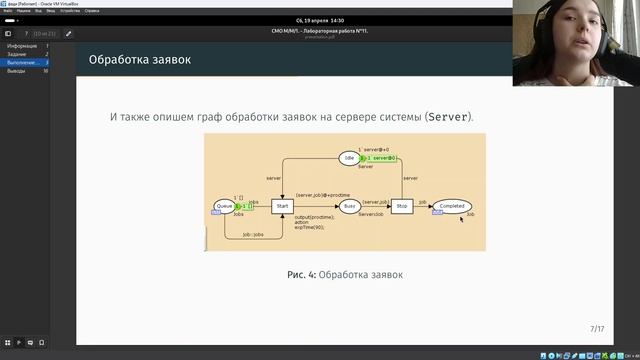640x360 pixels.
Task: Click caption text Рис. 4: Обработка заявок
Action: tap(345, 275)
